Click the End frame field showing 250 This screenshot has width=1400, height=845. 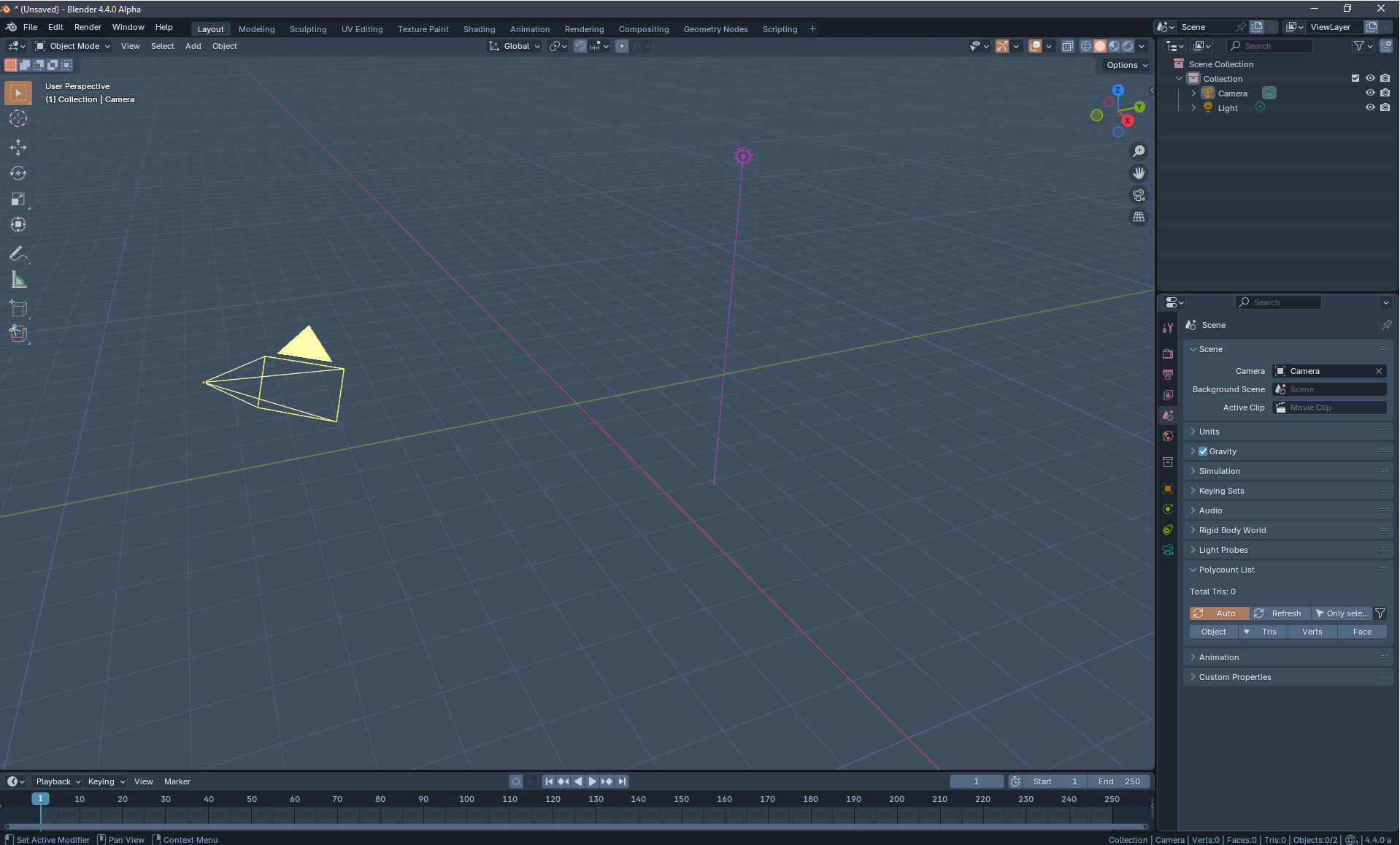tap(1118, 781)
